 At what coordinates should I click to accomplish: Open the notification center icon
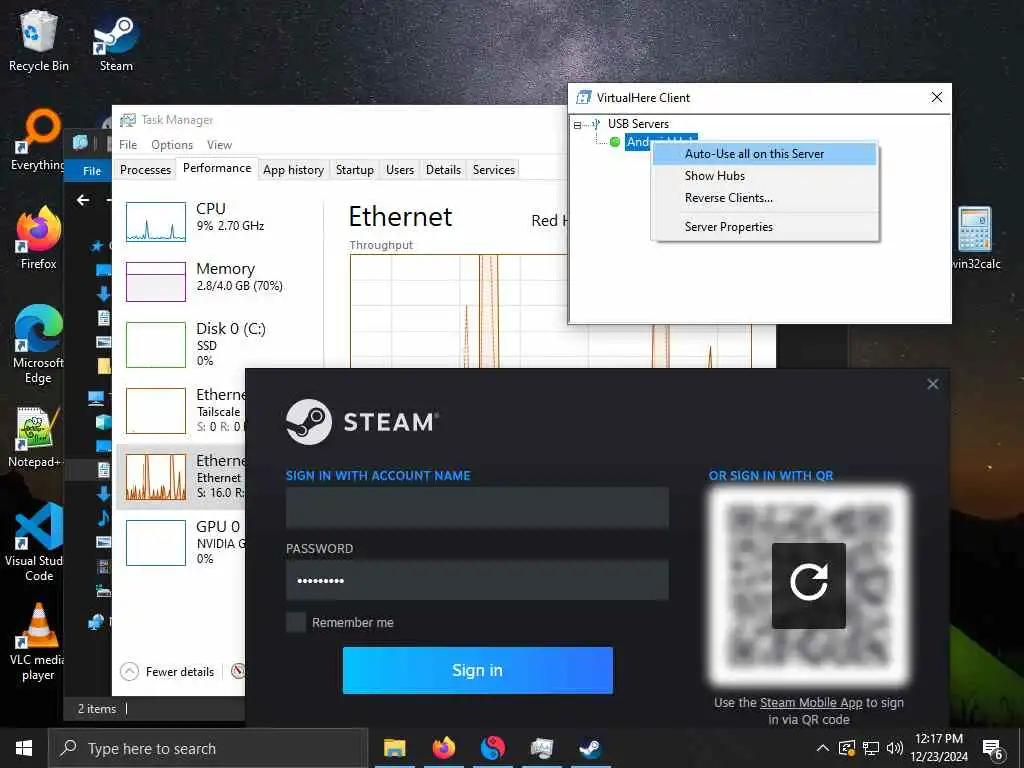993,750
